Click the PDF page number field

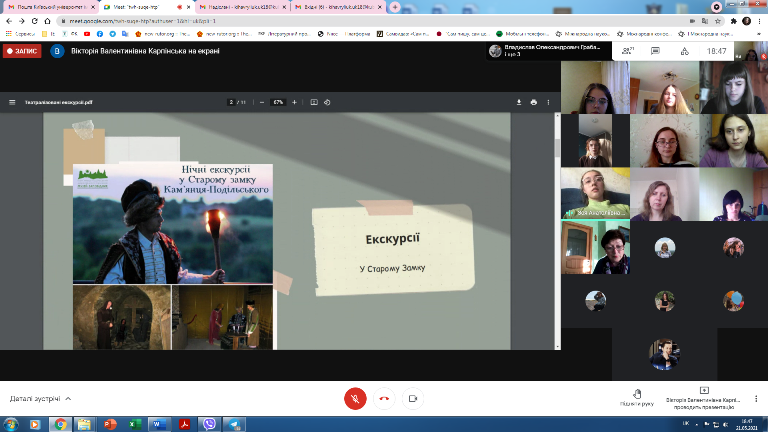tap(231, 102)
